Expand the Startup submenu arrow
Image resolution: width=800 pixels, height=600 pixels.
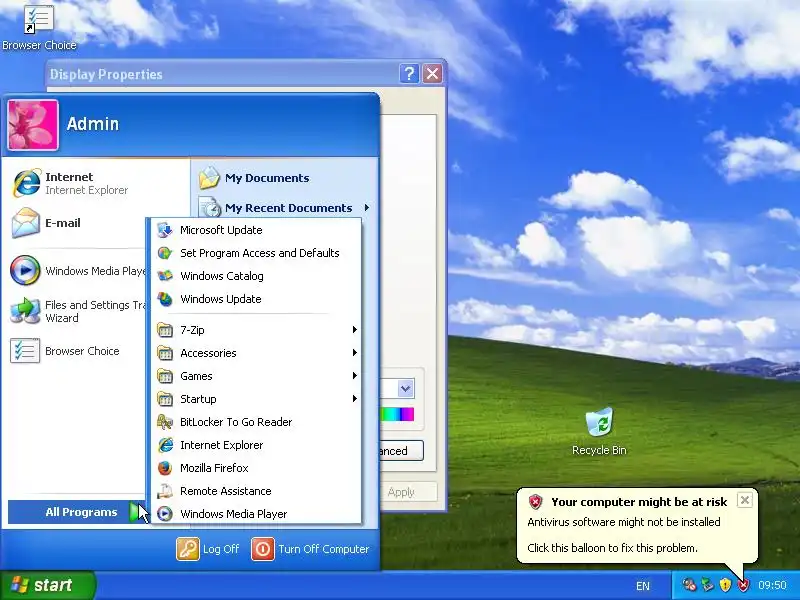coord(354,399)
